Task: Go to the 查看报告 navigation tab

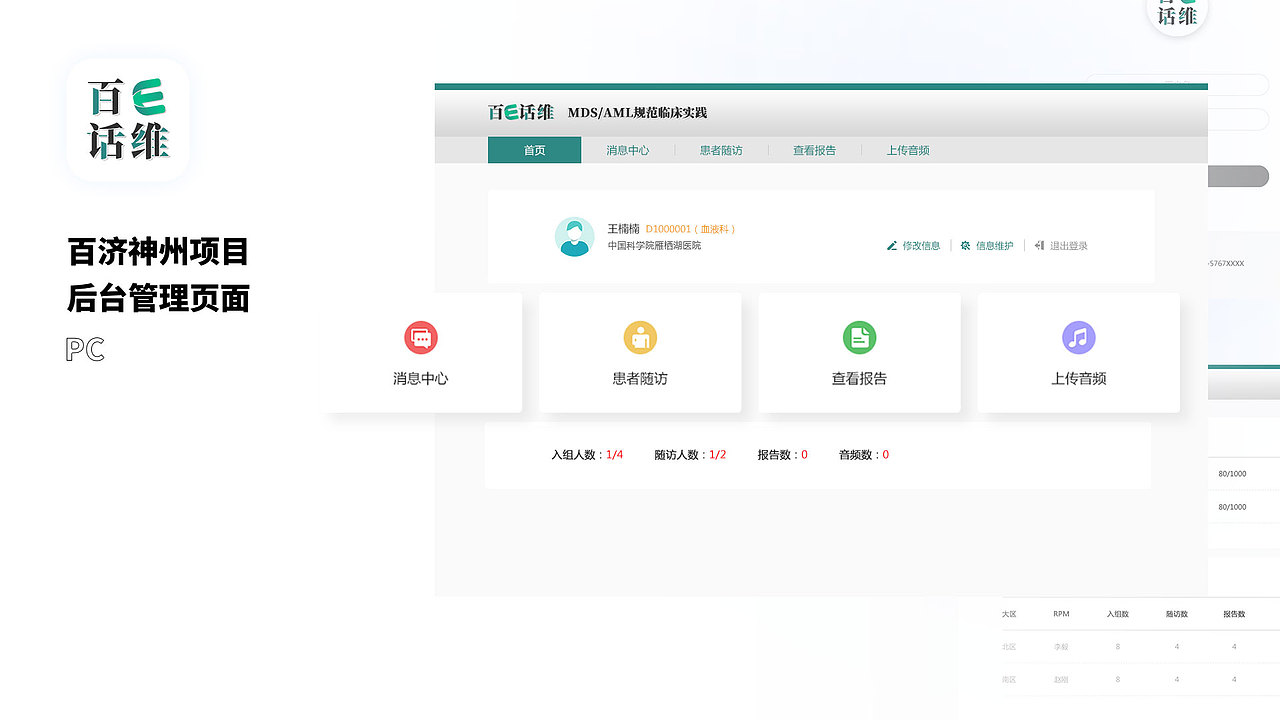Action: tap(814, 150)
